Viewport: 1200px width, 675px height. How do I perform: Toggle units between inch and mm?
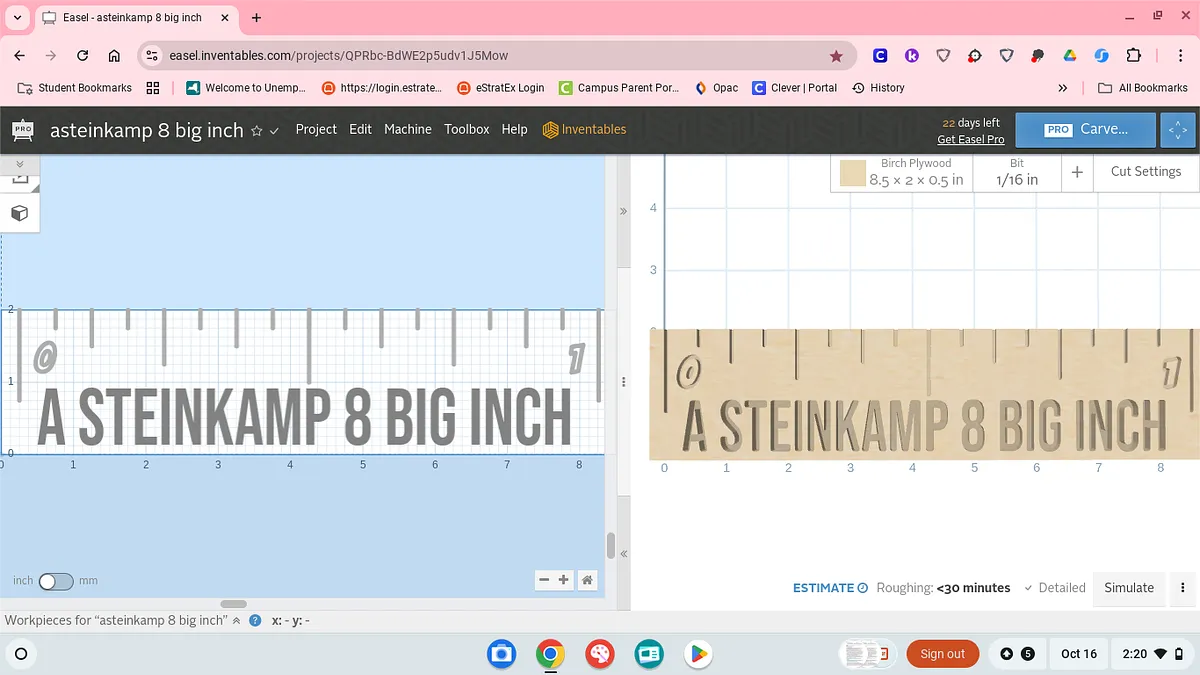(x=55, y=581)
